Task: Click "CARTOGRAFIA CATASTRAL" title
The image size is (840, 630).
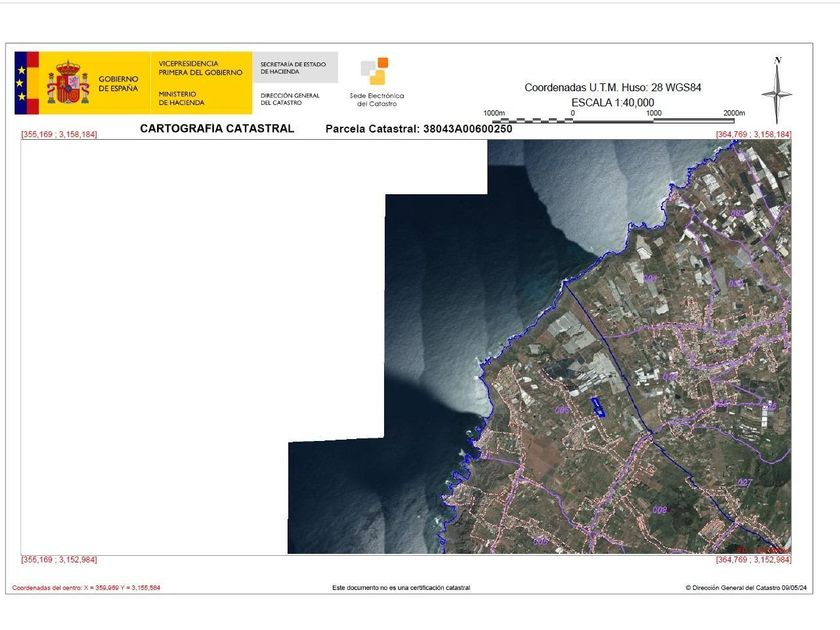Action: 217,129
